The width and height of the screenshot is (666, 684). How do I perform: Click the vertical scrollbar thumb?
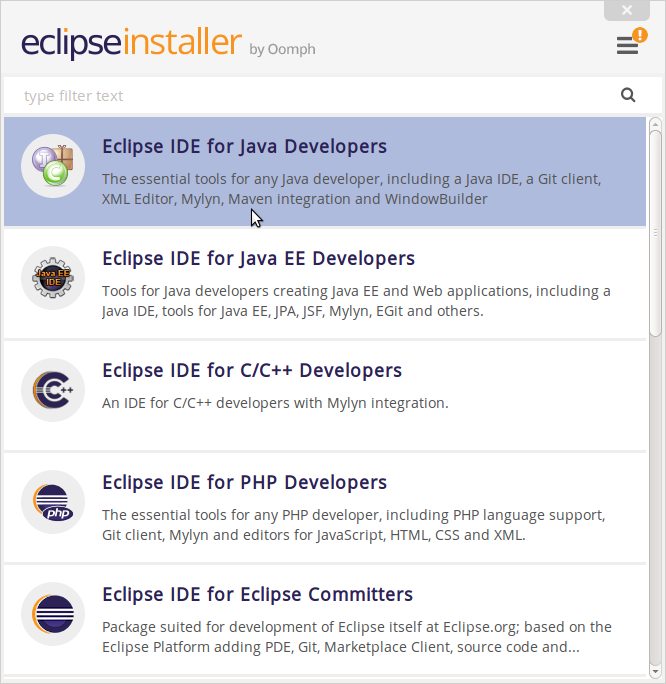pos(655,233)
